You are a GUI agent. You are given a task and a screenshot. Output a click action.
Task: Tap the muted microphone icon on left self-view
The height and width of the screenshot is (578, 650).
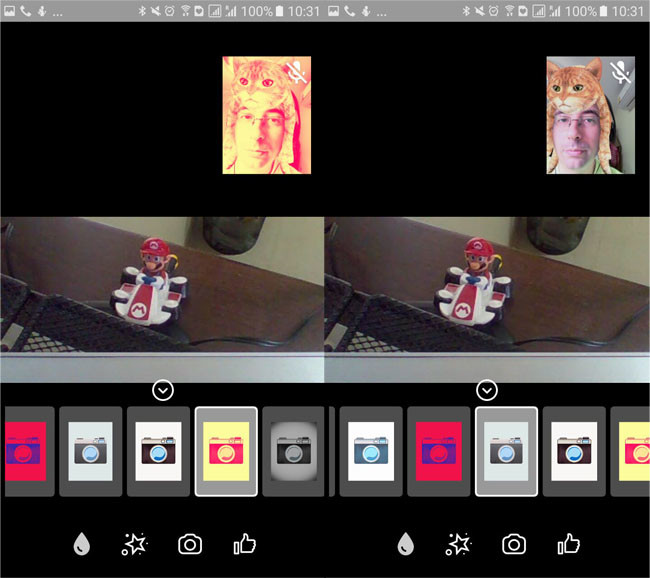point(297,72)
